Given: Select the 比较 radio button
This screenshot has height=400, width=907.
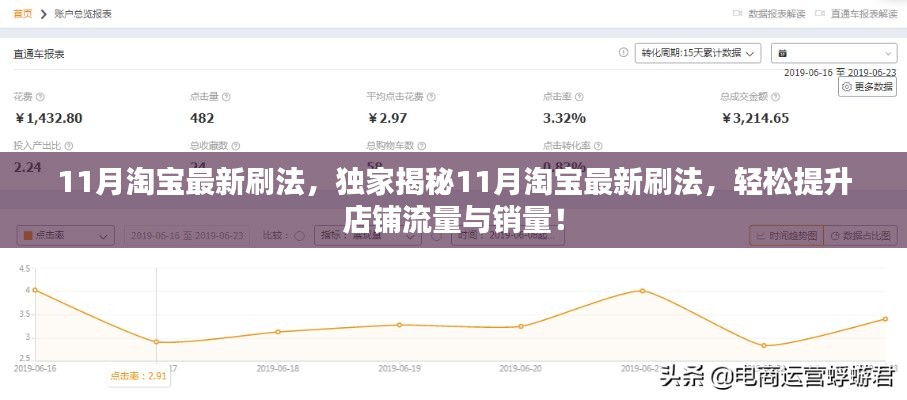Looking at the screenshot, I should point(299,236).
